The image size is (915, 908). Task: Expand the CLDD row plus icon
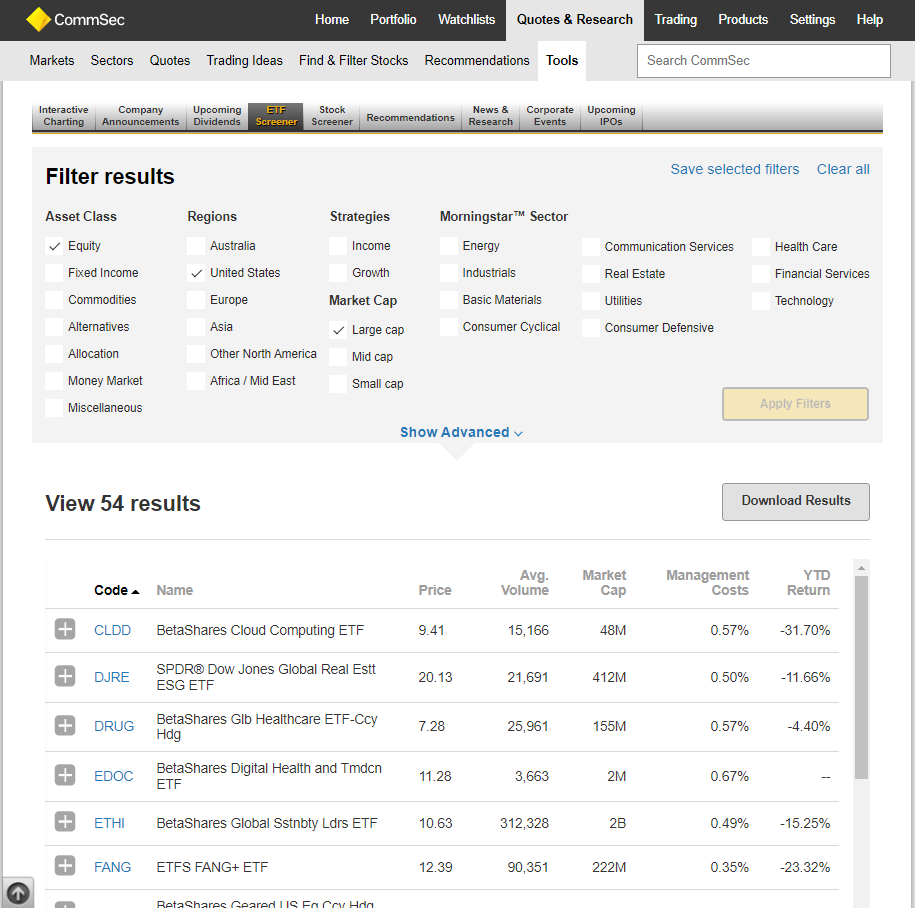[65, 629]
